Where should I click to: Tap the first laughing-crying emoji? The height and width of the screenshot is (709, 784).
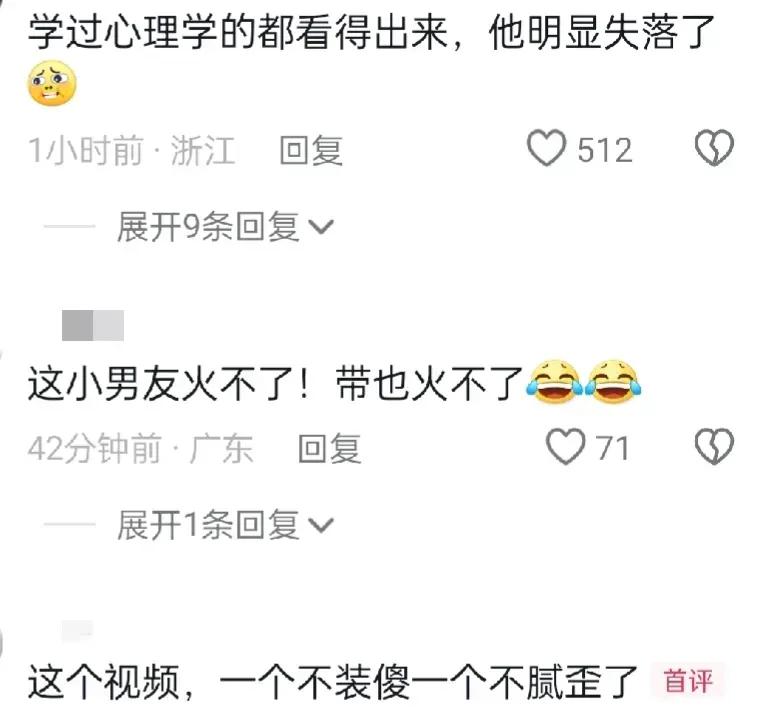point(554,382)
